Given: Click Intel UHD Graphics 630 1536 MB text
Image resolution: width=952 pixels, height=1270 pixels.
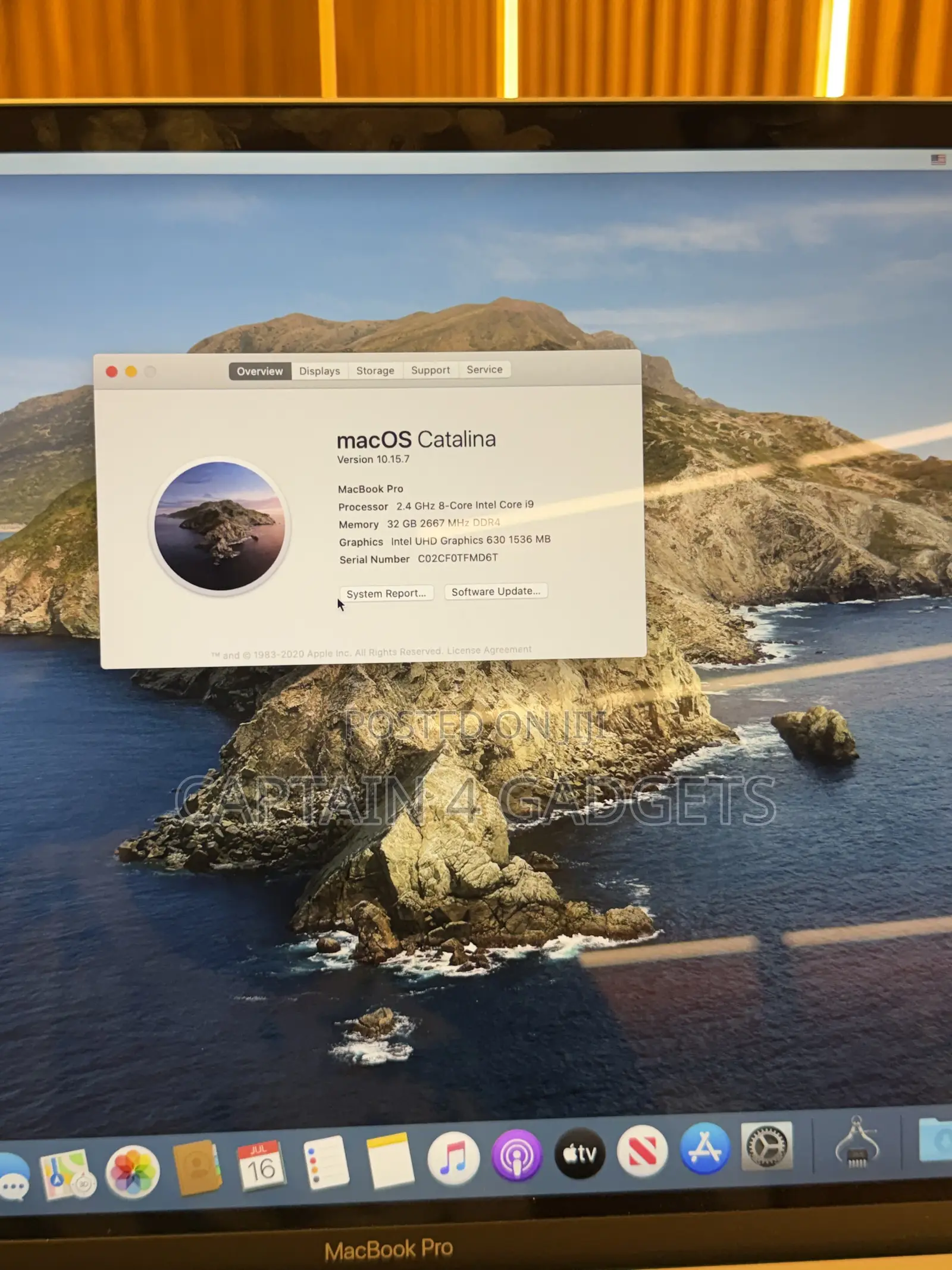Looking at the screenshot, I should click(x=471, y=540).
